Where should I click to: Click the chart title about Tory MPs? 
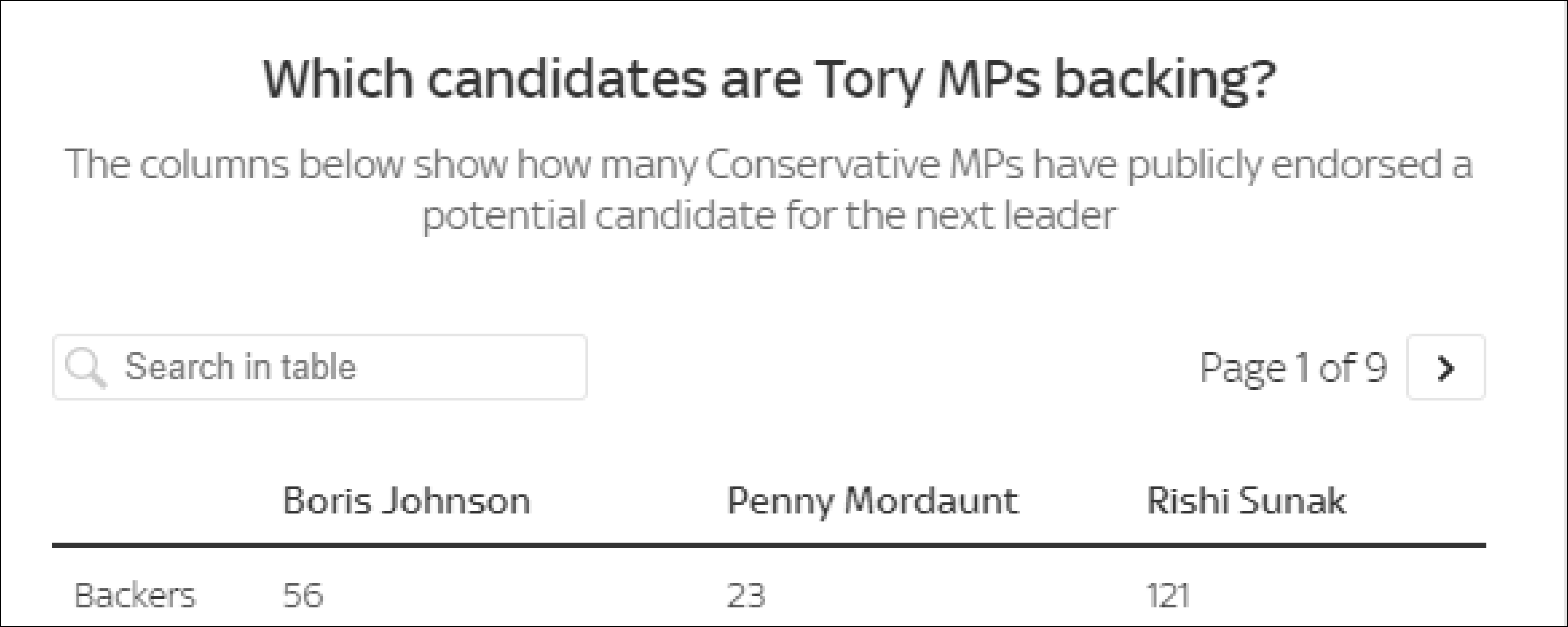pos(769,80)
